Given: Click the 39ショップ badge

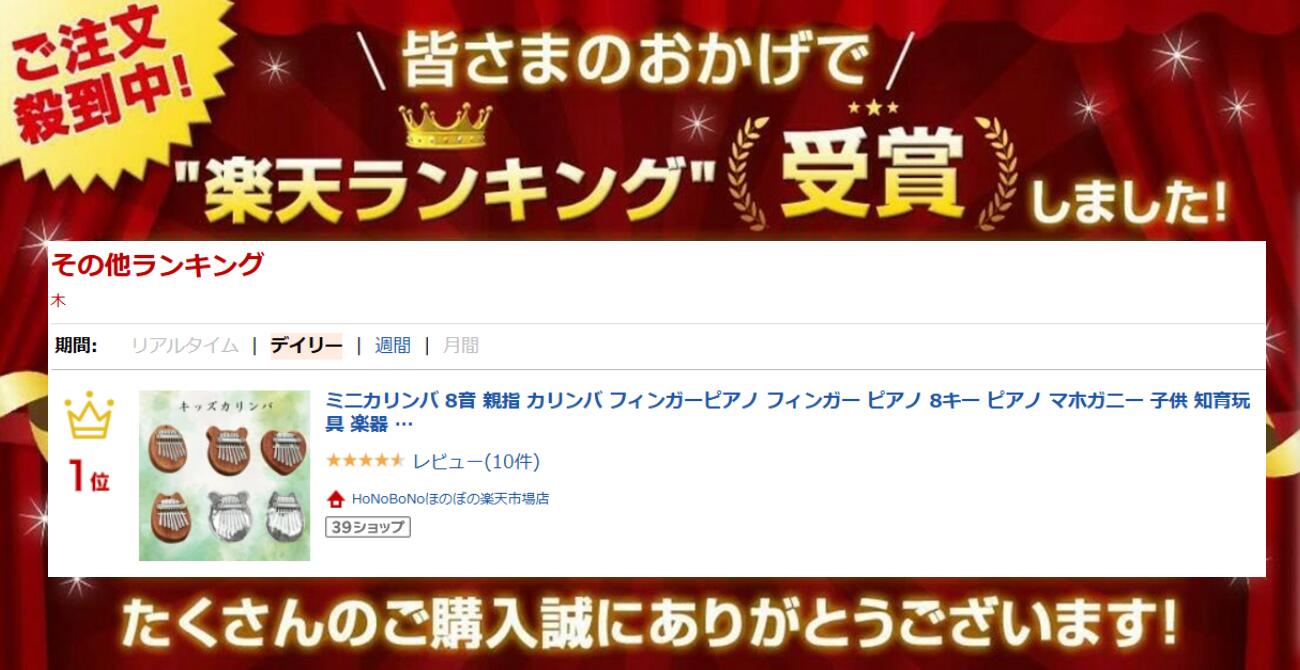Looking at the screenshot, I should coord(368,527).
